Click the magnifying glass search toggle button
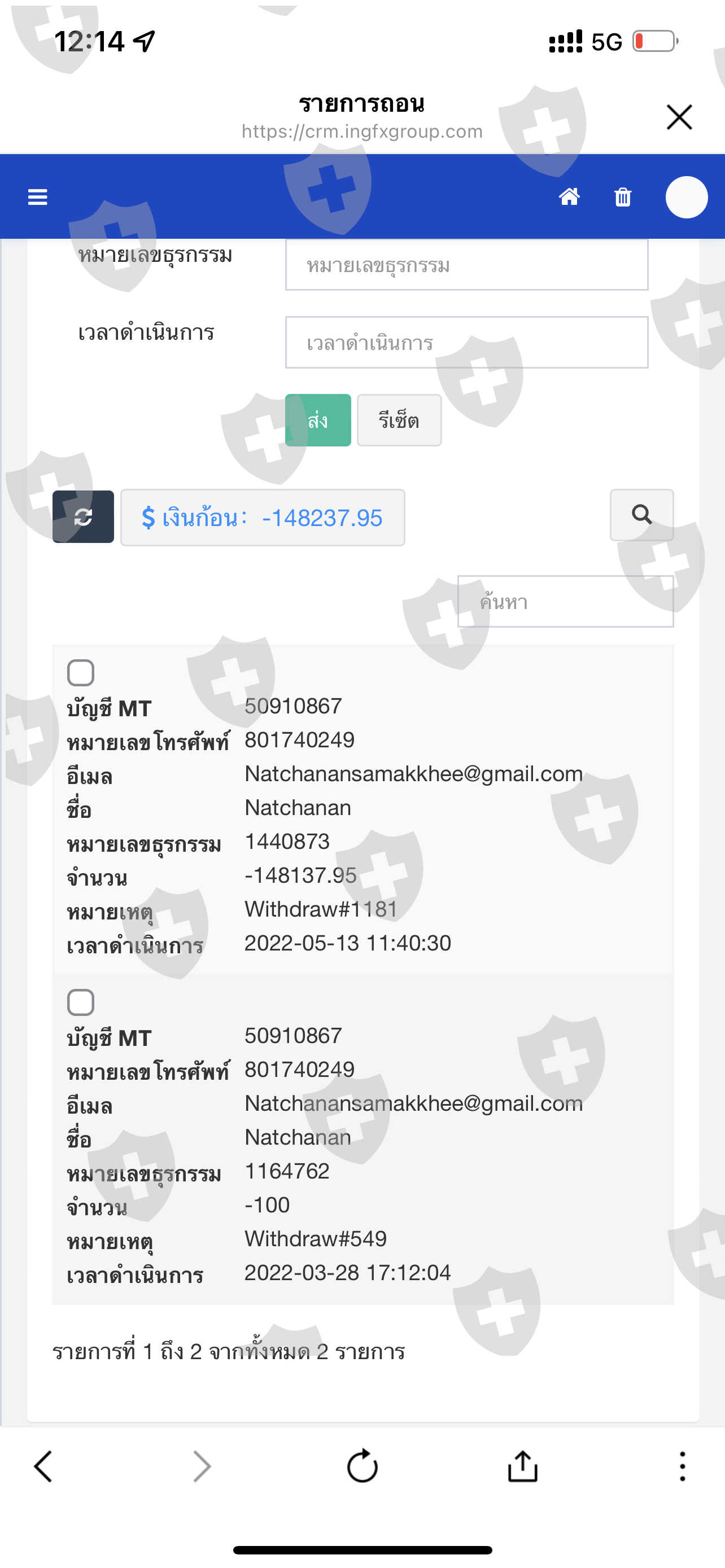 tap(641, 515)
